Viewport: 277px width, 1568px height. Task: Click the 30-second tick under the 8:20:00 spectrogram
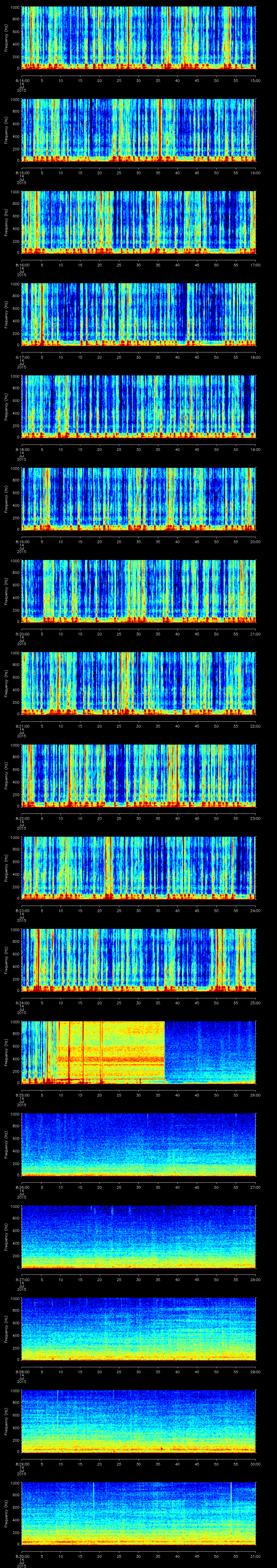point(139,634)
